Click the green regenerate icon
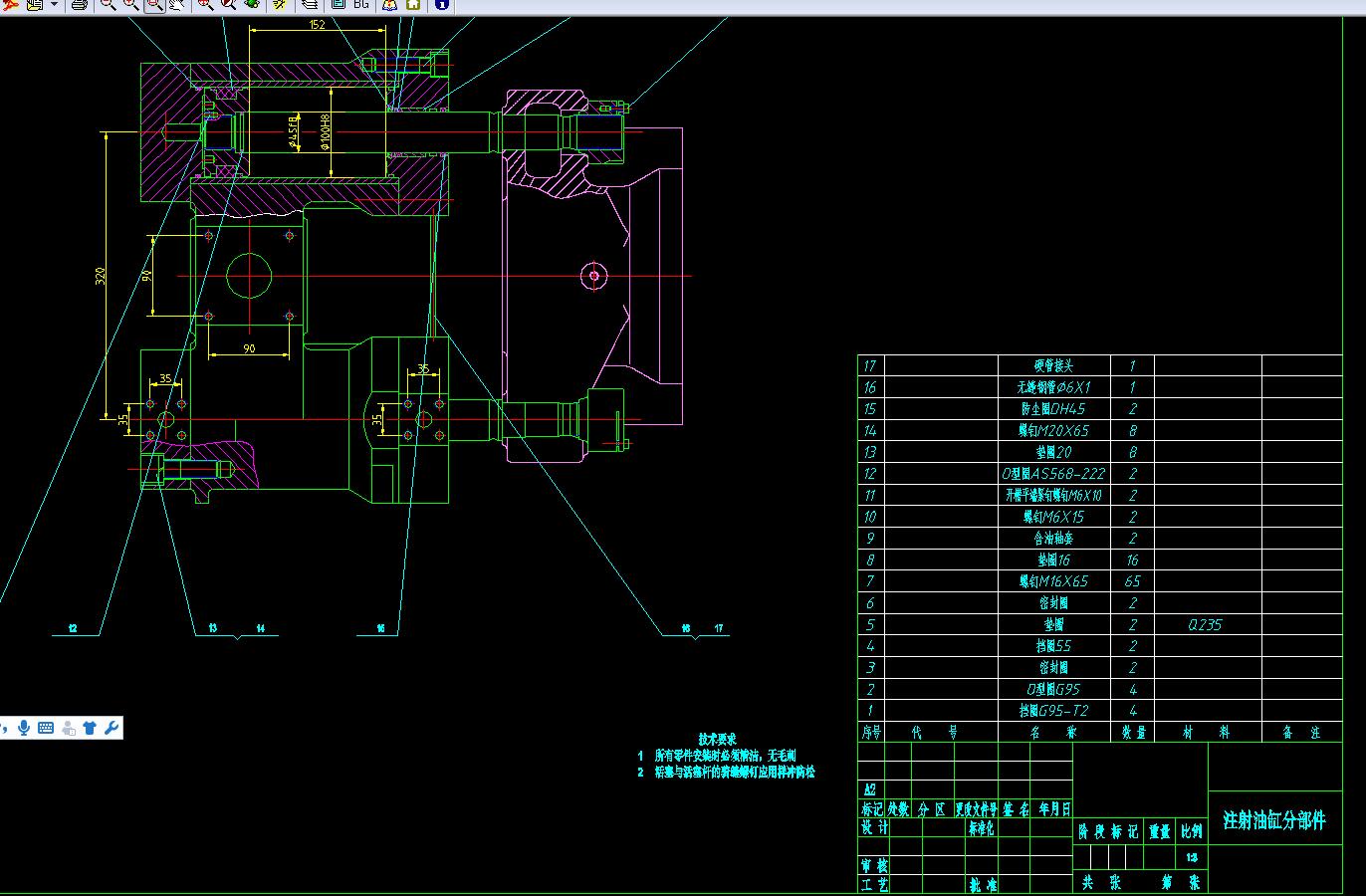Screen dimensions: 1366x896 coord(252,4)
